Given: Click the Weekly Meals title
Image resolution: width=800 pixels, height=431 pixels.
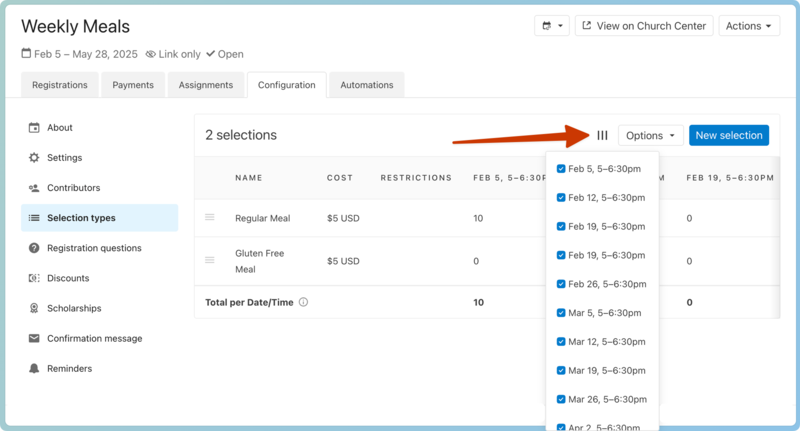Looking at the screenshot, I should coord(76,27).
